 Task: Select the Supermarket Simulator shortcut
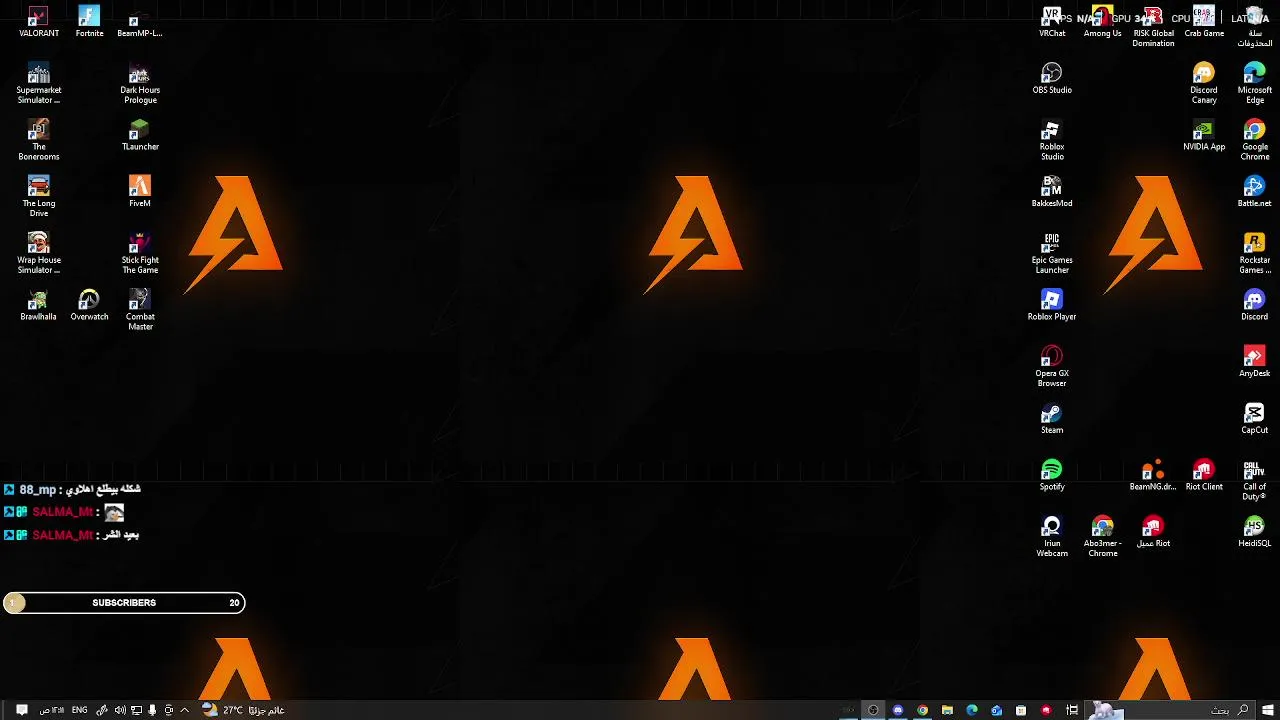coord(38,84)
